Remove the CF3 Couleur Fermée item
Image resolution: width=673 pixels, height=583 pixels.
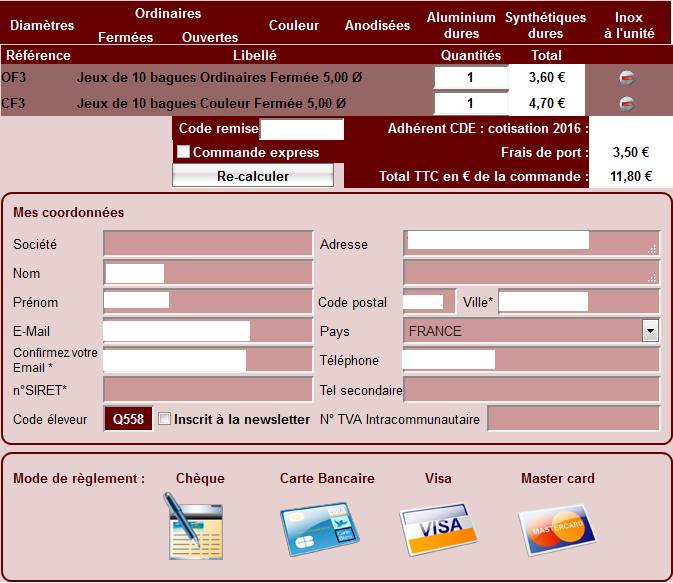pos(627,103)
